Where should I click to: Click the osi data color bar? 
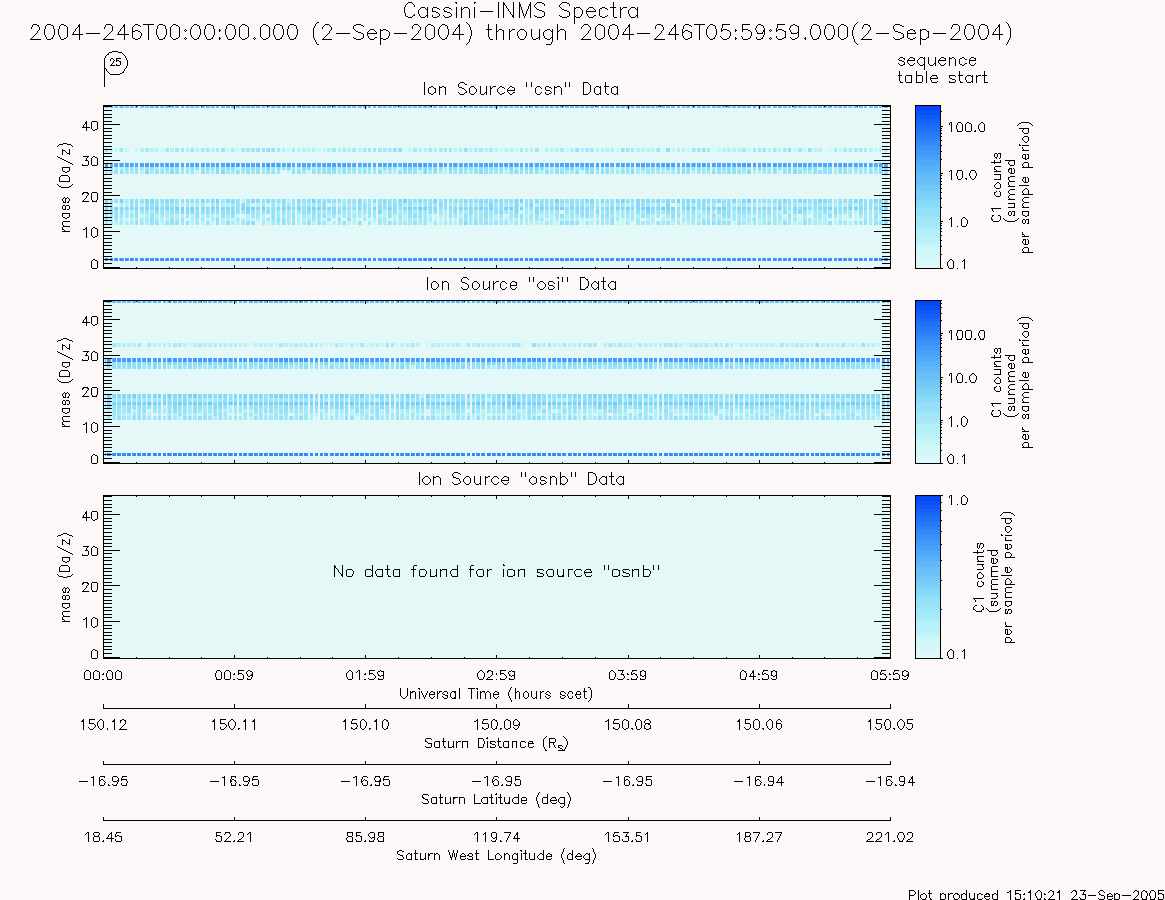tap(928, 382)
